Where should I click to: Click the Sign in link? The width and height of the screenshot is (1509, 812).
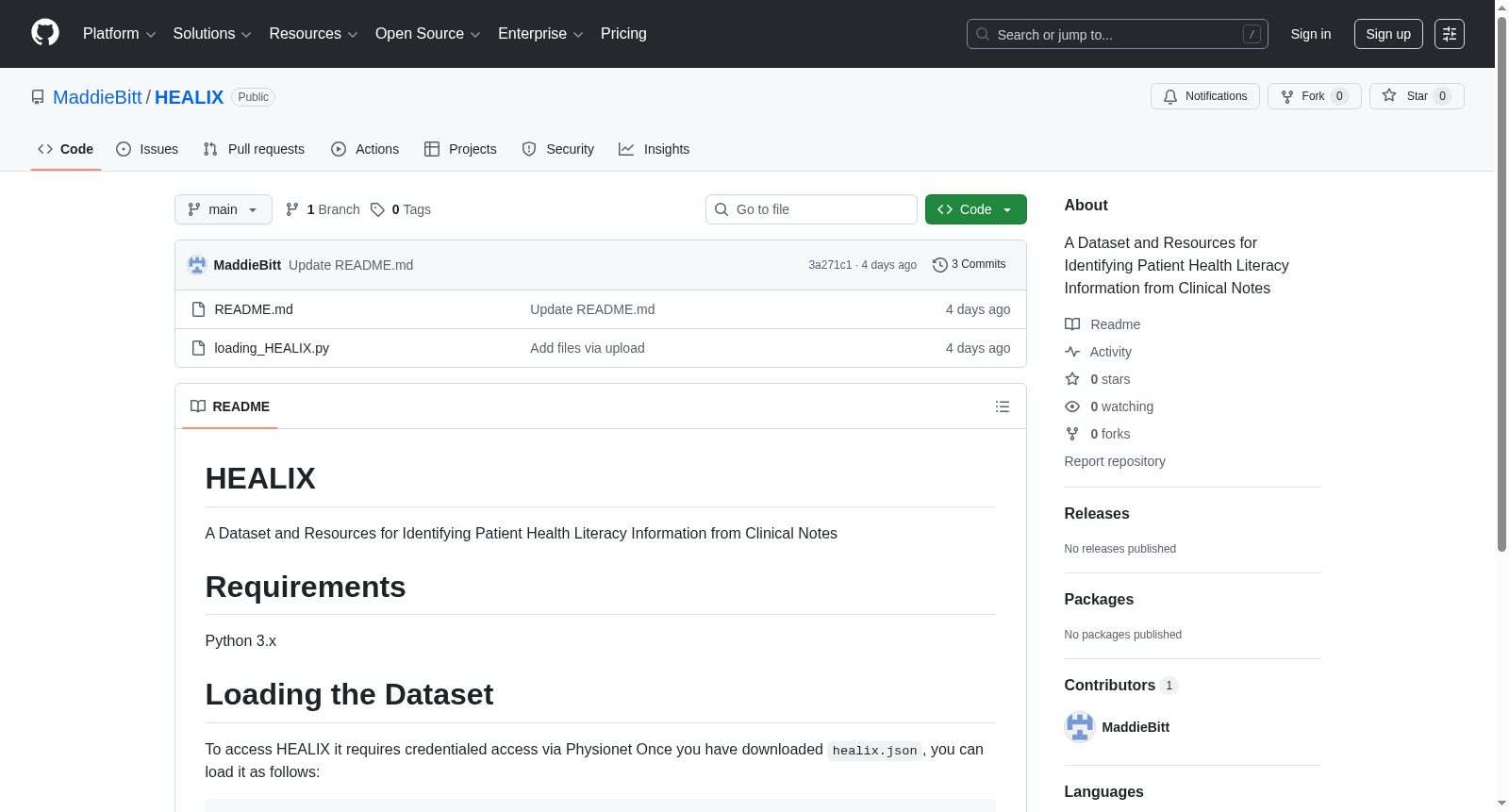(1311, 34)
